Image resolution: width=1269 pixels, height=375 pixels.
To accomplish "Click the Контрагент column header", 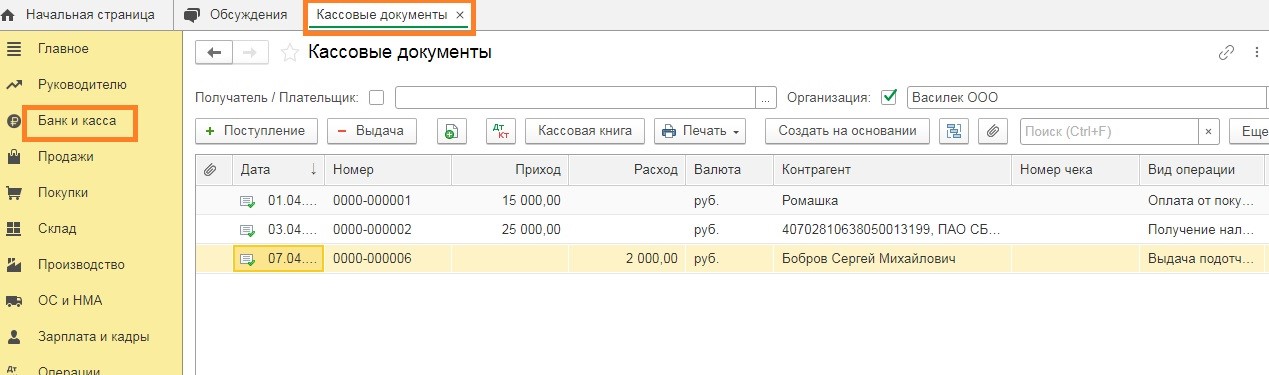I will [x=892, y=170].
